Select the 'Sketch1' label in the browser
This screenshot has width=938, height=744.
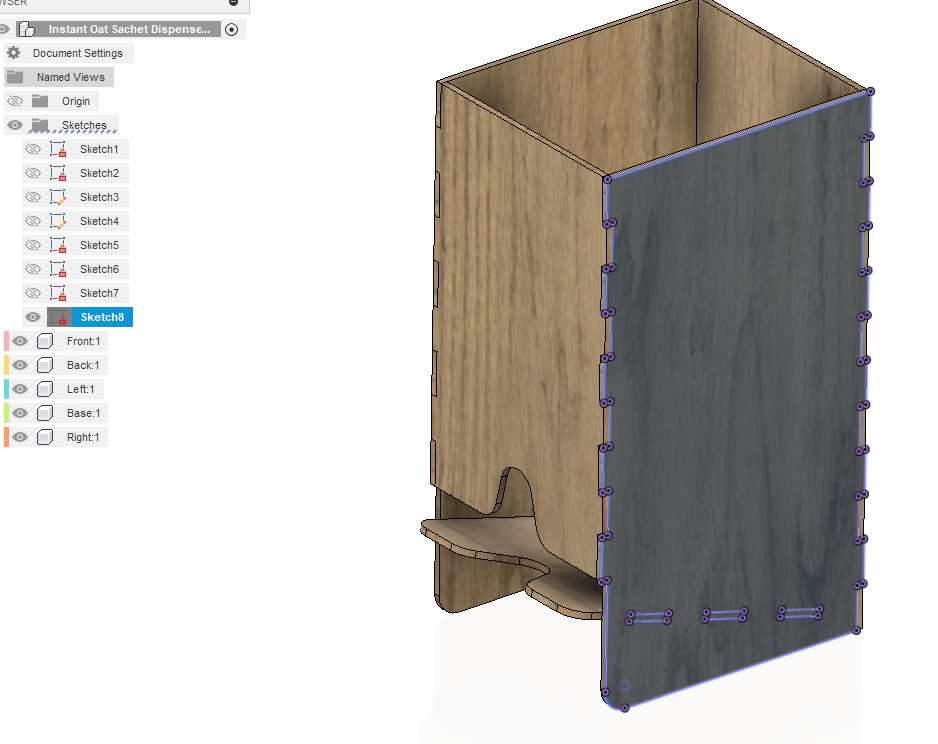tap(99, 149)
